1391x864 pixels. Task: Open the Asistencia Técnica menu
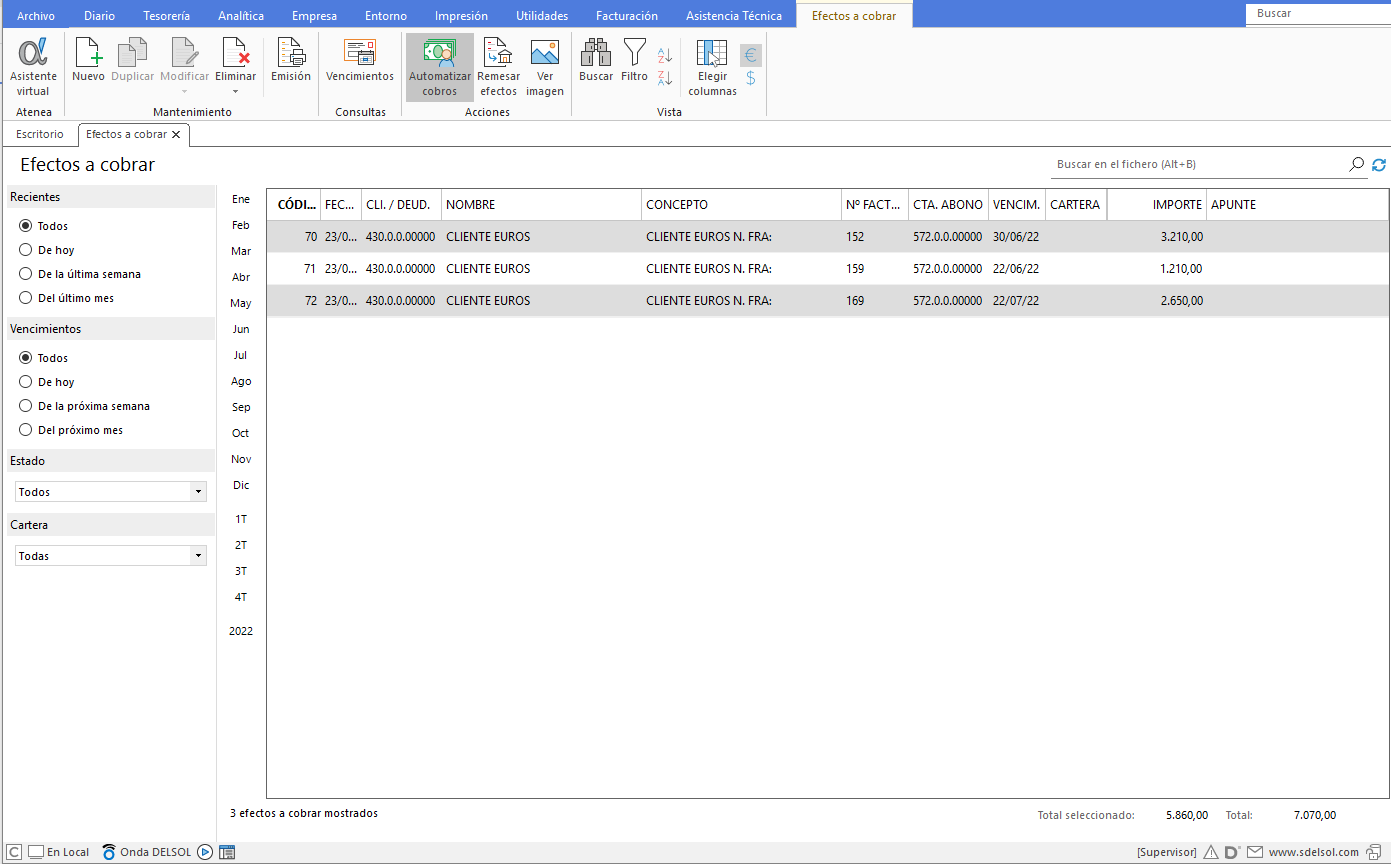tap(734, 16)
